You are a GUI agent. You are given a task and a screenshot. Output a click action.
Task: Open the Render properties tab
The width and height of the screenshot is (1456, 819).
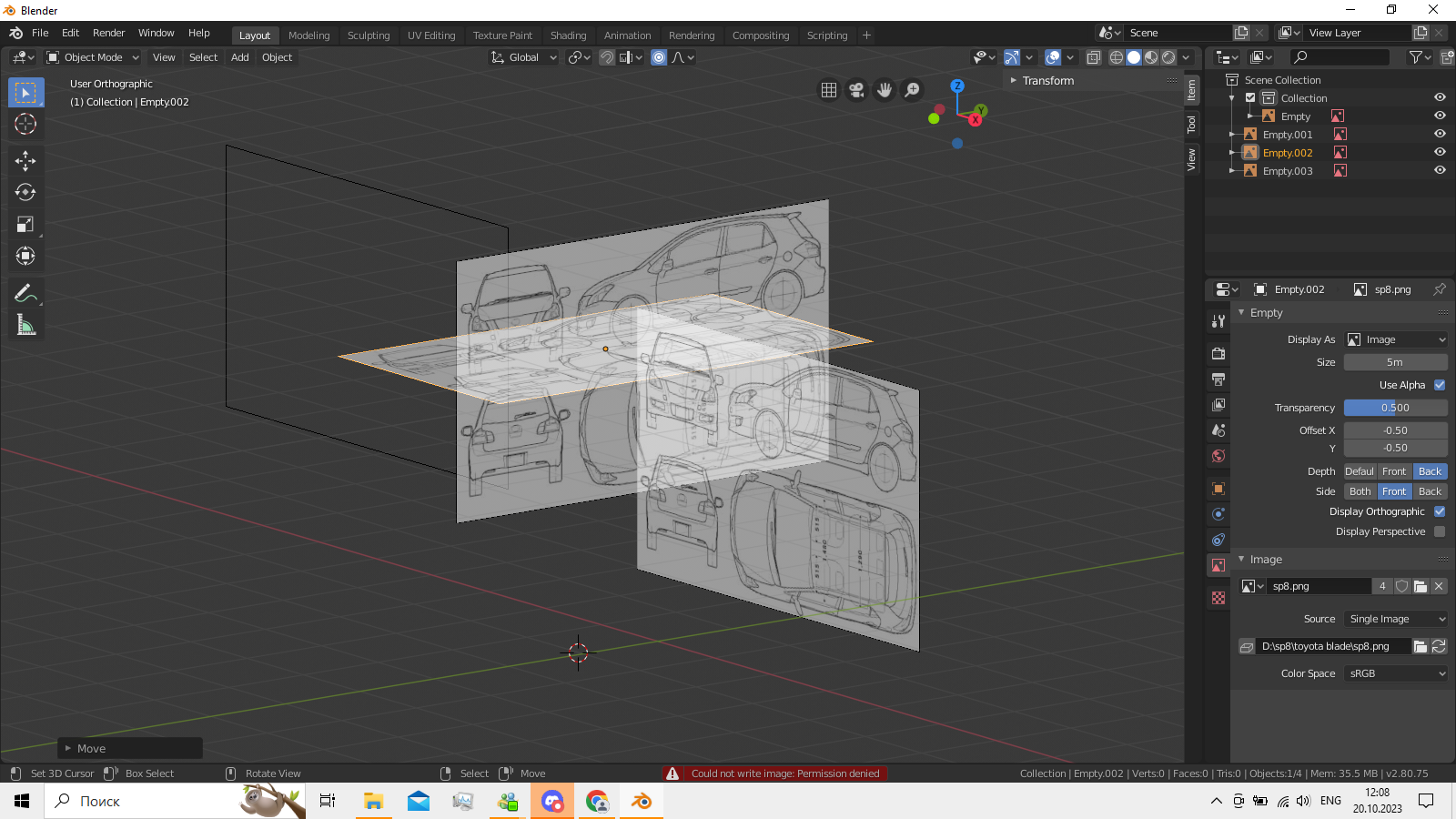pyautogui.click(x=1218, y=353)
